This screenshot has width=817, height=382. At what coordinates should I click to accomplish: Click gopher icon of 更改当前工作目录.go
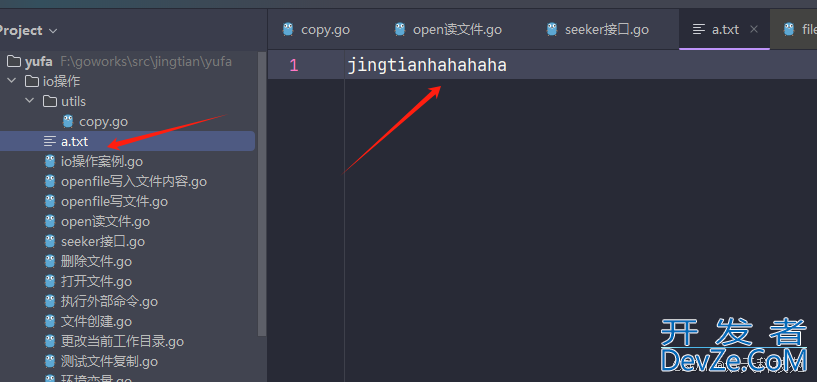50,341
